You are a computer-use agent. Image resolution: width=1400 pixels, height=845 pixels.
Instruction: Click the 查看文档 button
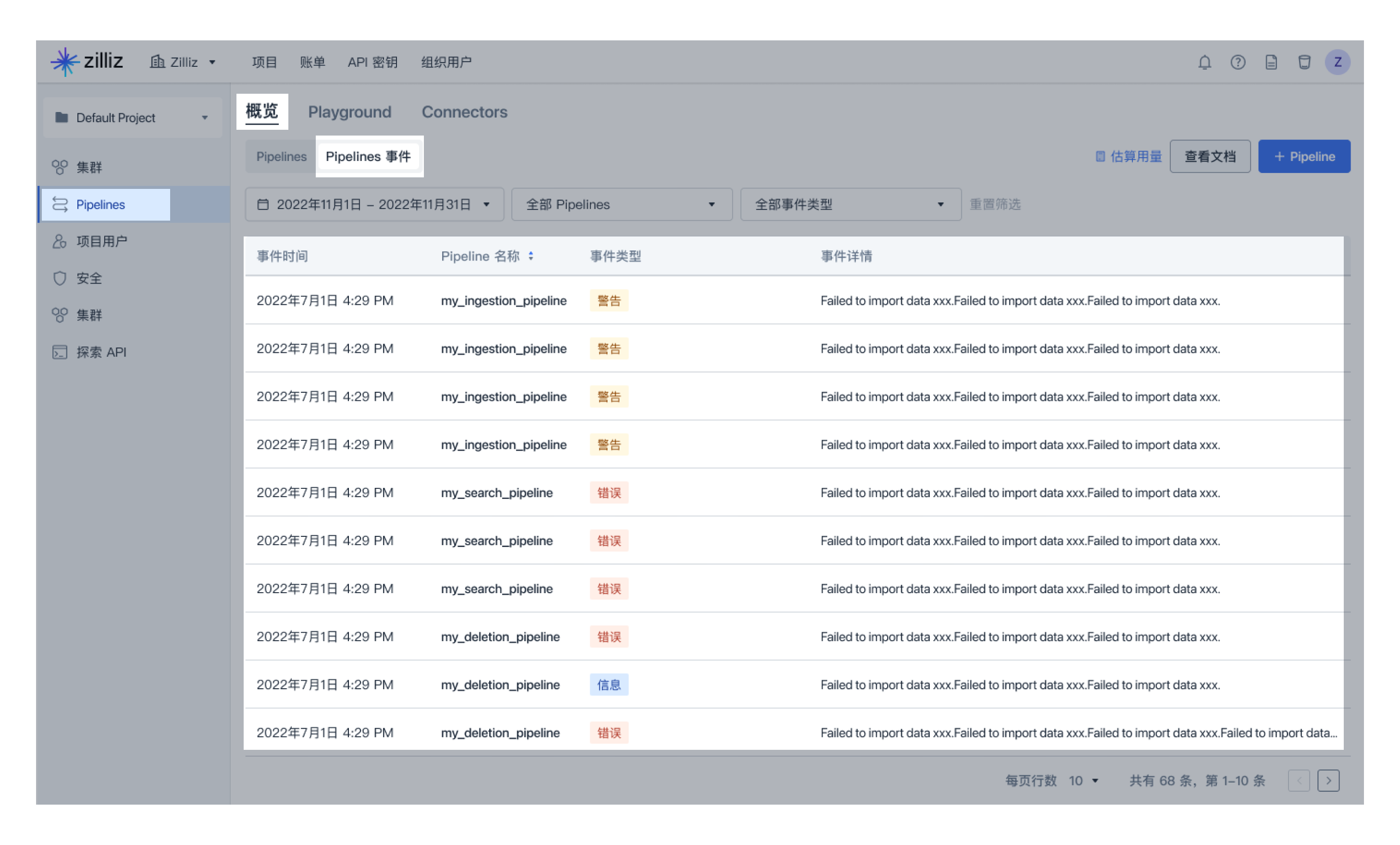pyautogui.click(x=1210, y=156)
